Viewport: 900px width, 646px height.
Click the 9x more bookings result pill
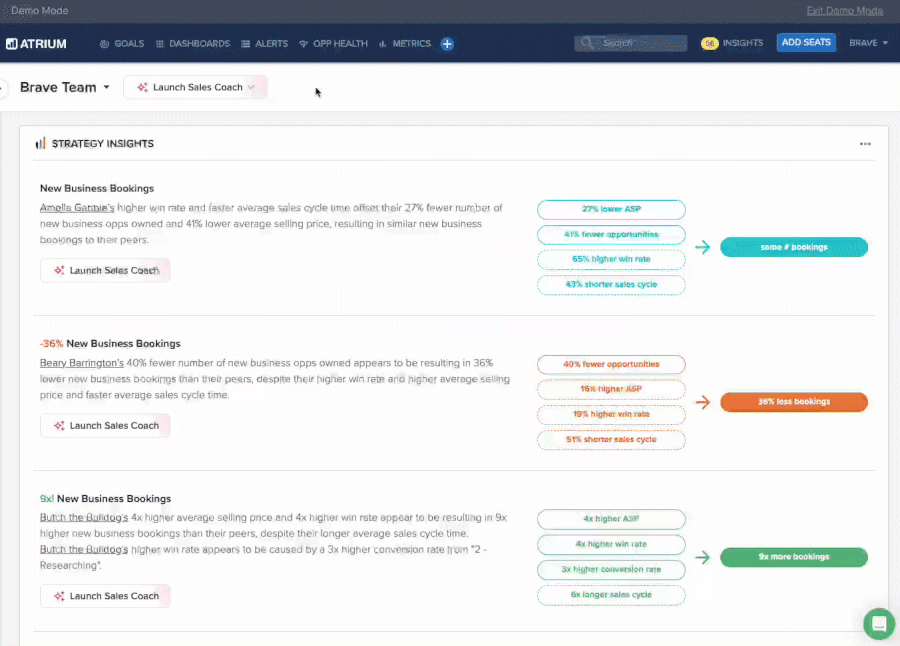(x=794, y=557)
